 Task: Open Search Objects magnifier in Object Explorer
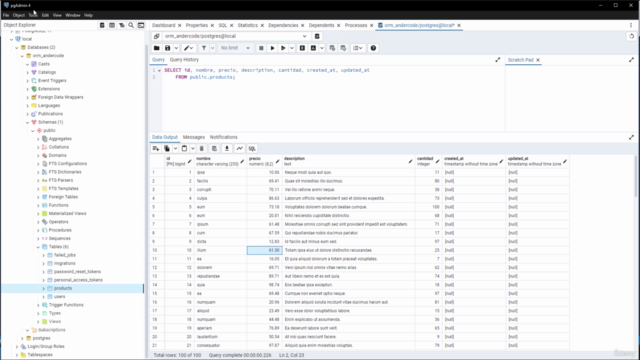pyautogui.click(x=131, y=25)
